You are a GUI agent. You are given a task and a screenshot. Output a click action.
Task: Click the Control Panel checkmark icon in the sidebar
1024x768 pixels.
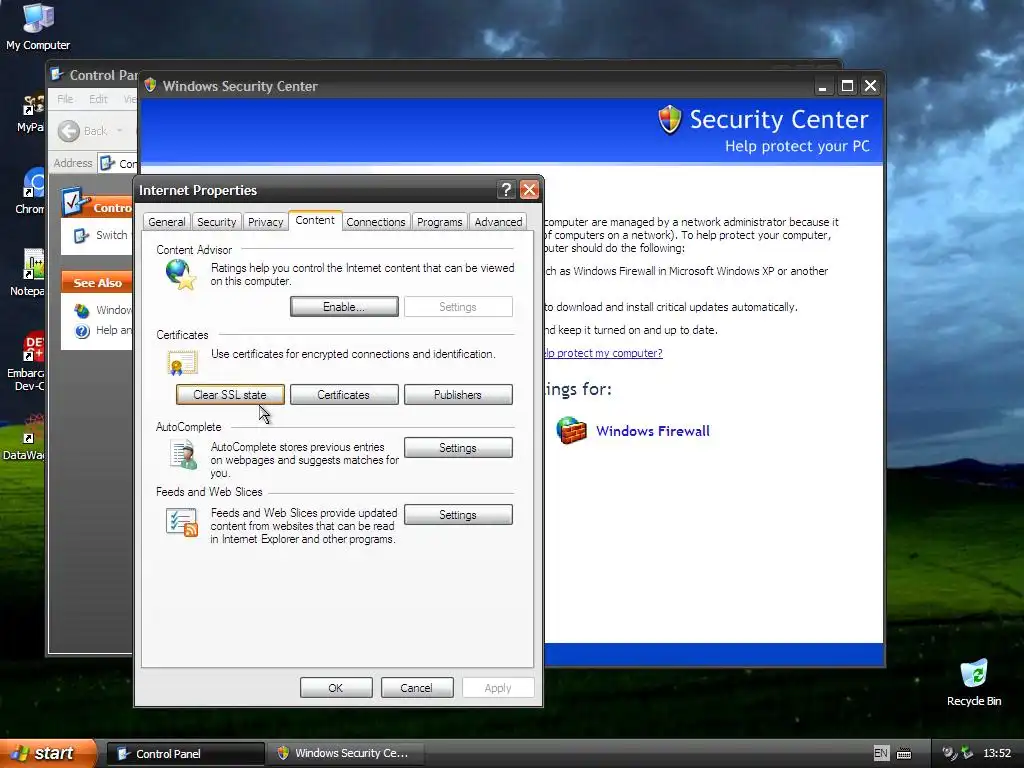[x=75, y=202]
